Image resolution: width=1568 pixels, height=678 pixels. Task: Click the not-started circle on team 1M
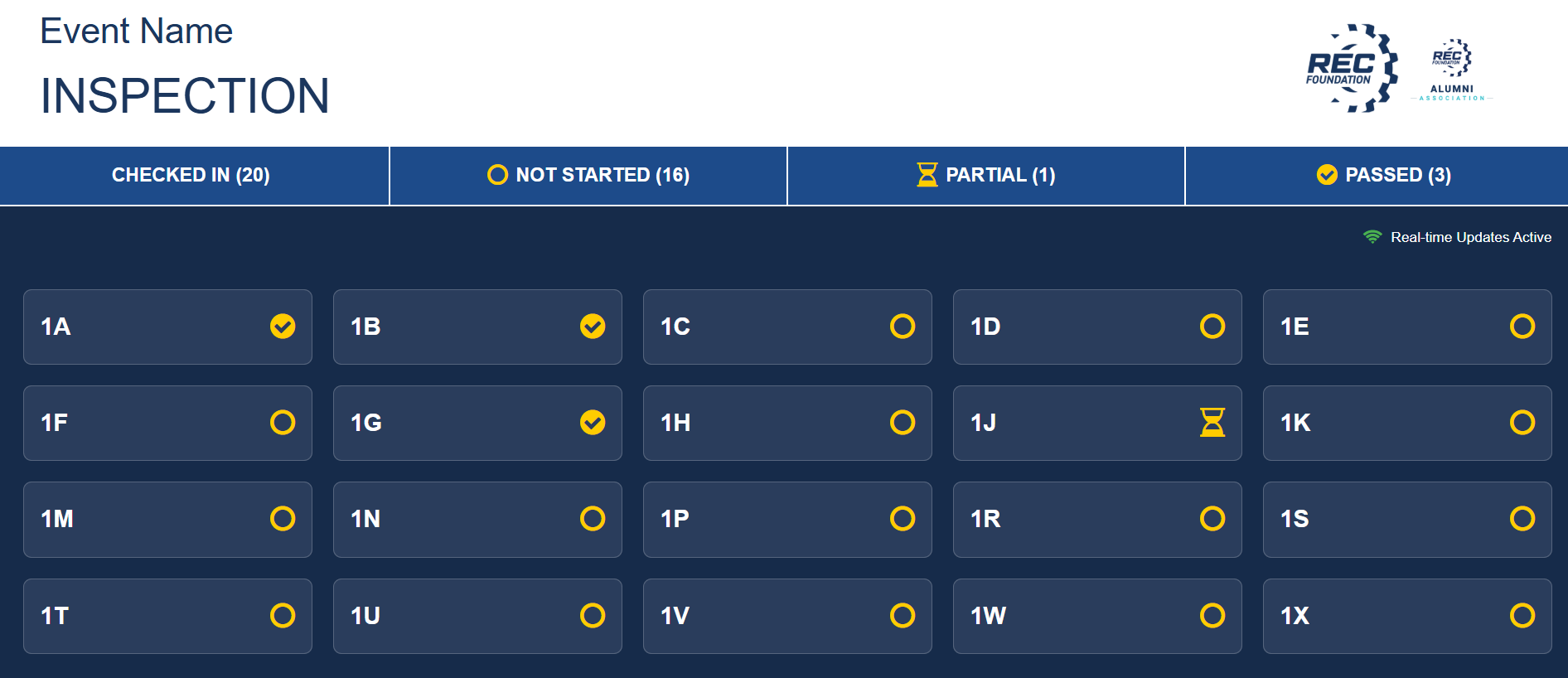(x=283, y=519)
